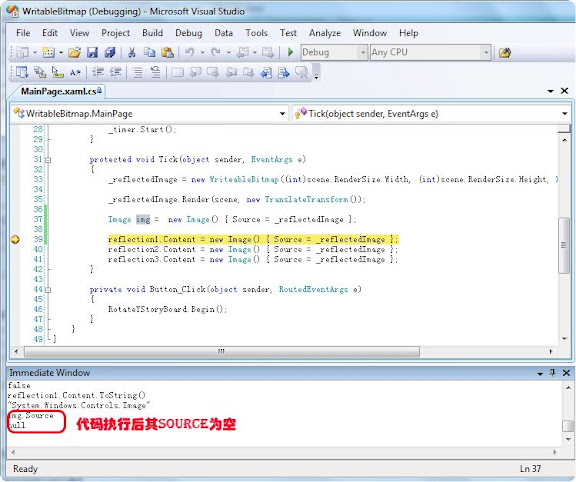
Task: Close the MainPage.xaml.cs document
Action: pyautogui.click(x=565, y=91)
